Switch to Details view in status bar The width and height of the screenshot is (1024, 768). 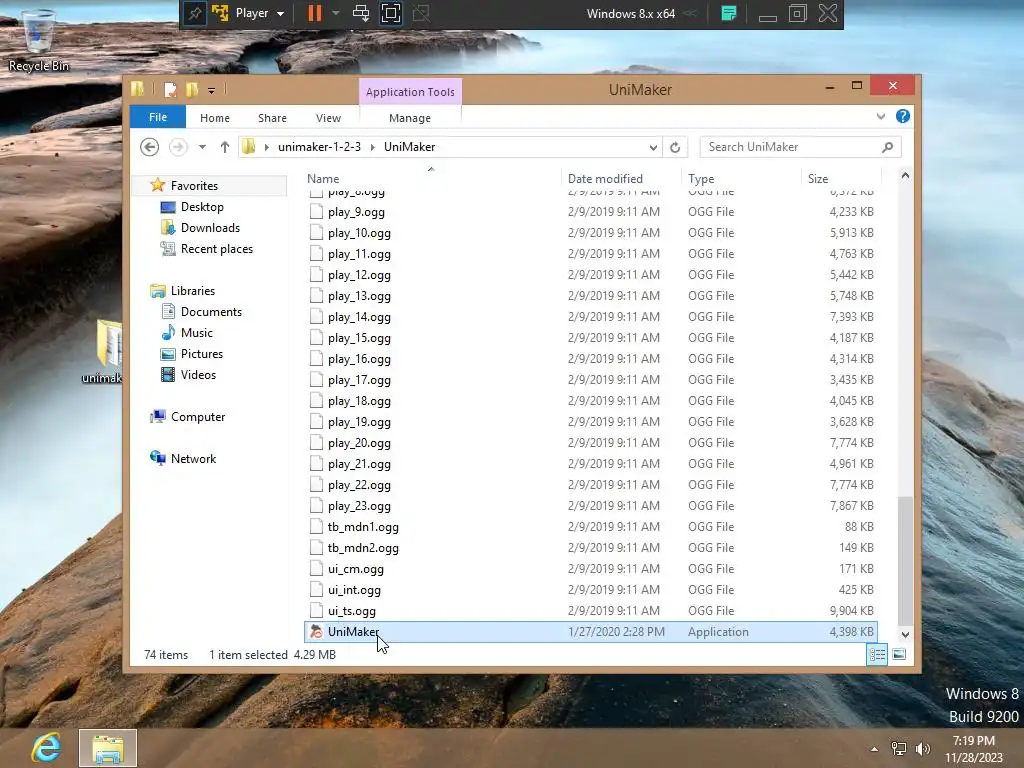[877, 654]
